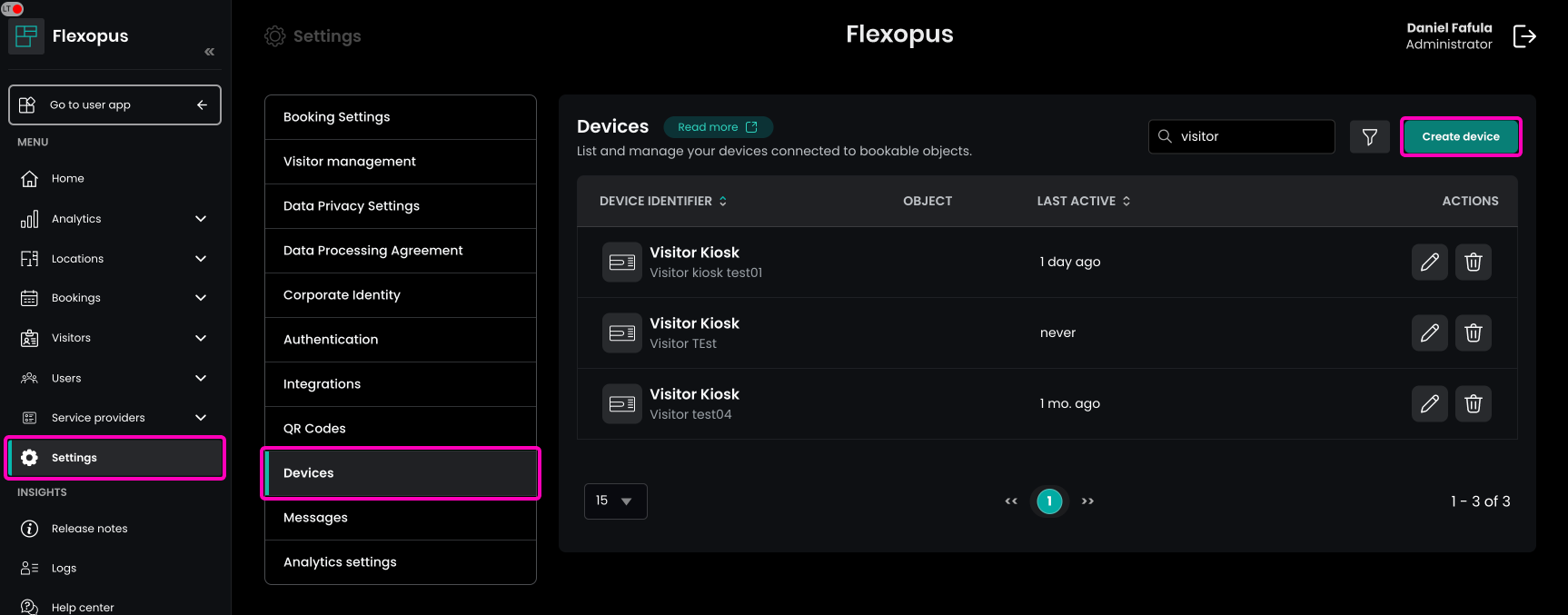Expand the Service providers section
The width and height of the screenshot is (1568, 615).
pyautogui.click(x=201, y=418)
